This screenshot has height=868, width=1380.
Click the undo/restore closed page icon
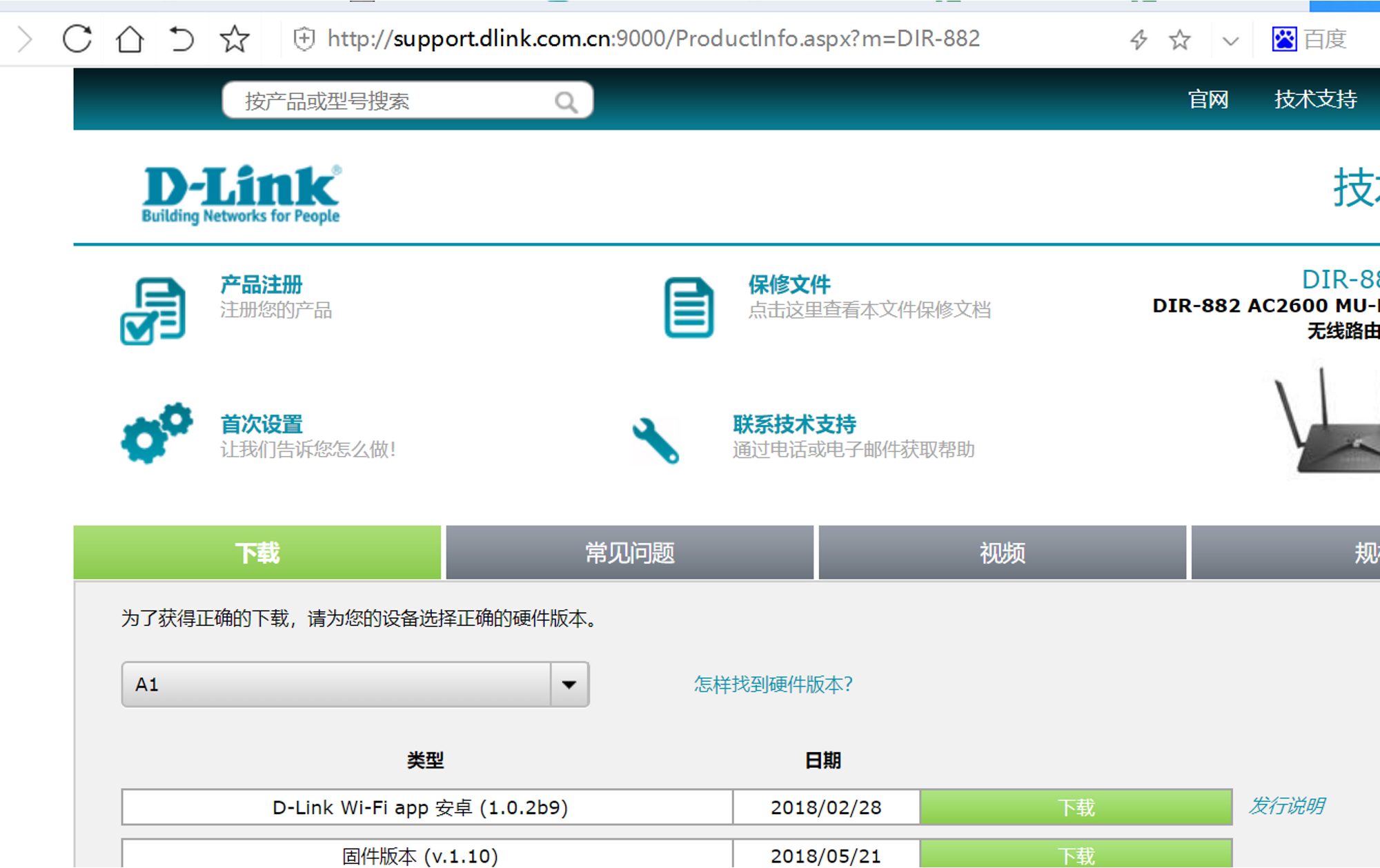tap(181, 39)
